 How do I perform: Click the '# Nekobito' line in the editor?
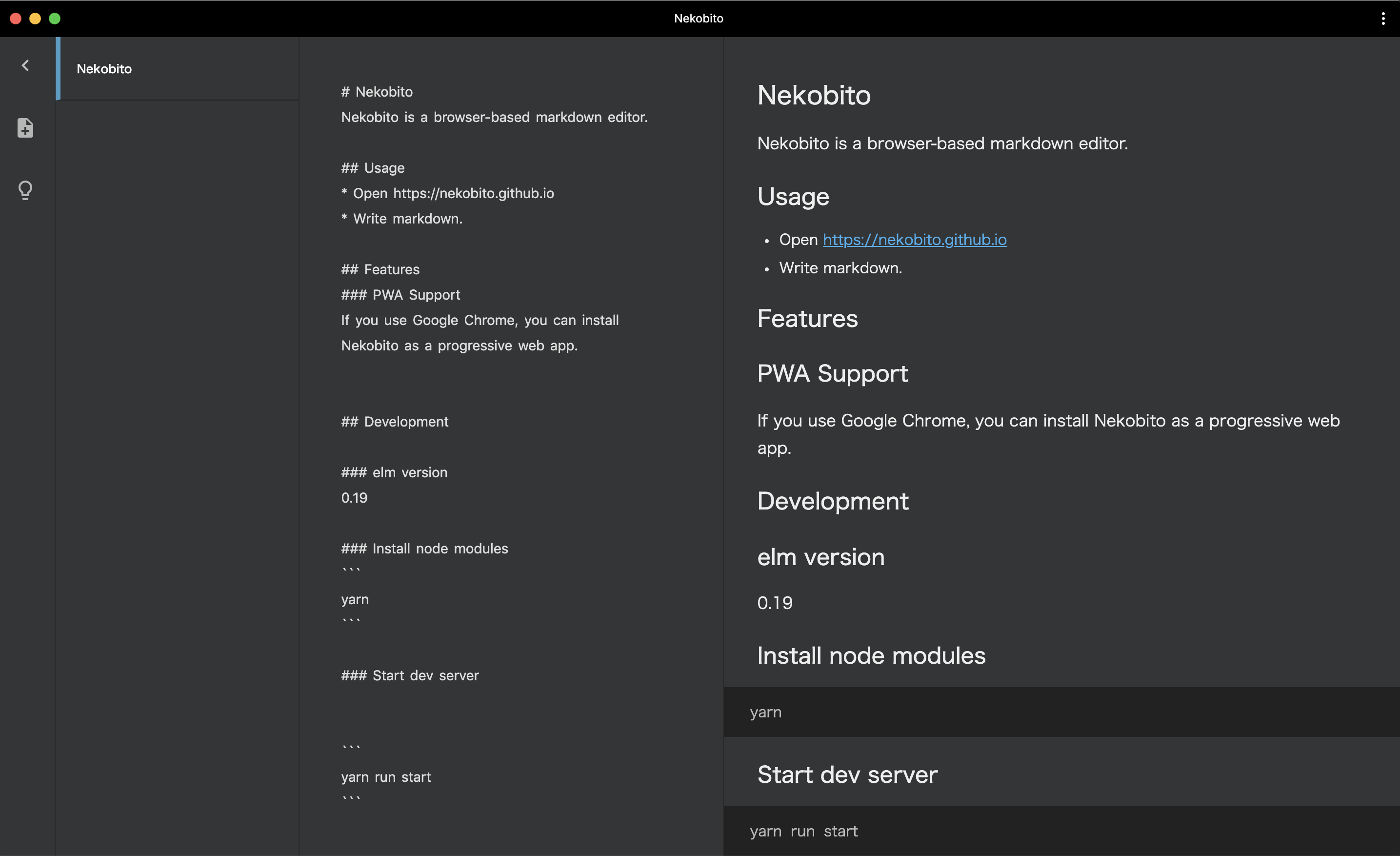coord(377,92)
